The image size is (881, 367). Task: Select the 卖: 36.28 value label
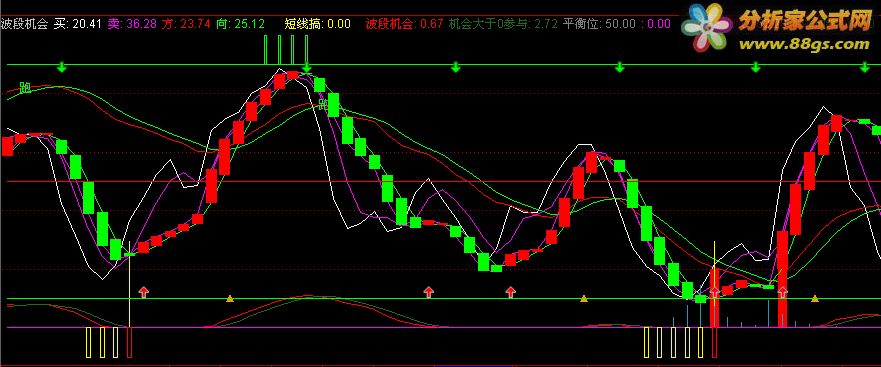point(133,24)
